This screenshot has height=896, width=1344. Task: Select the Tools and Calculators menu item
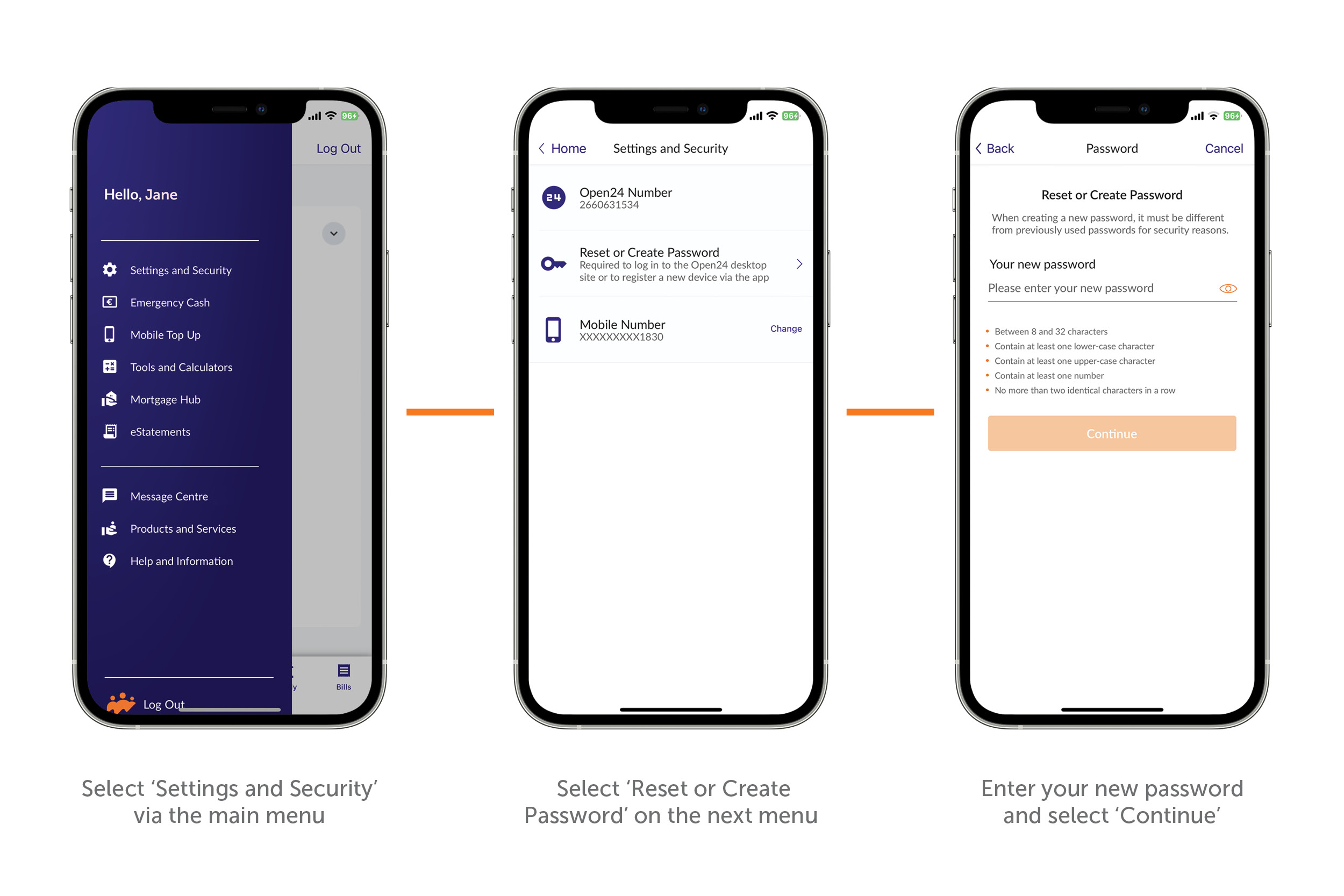180,366
